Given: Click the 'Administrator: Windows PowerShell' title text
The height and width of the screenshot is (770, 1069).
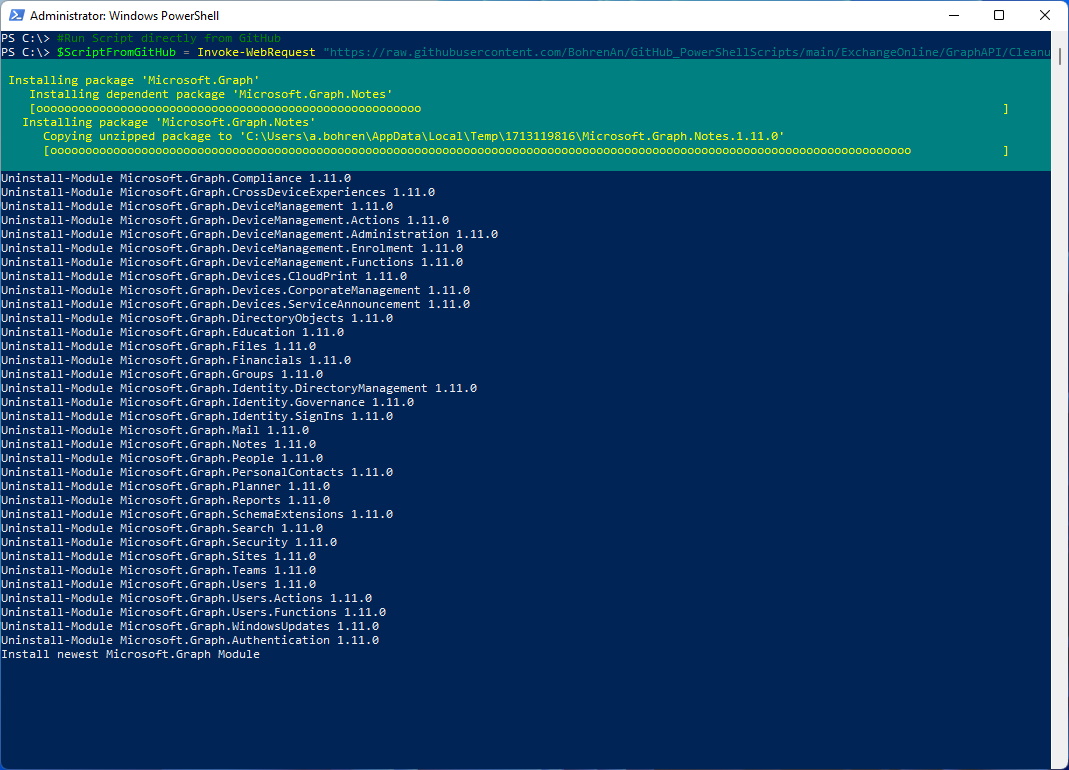Looking at the screenshot, I should pyautogui.click(x=124, y=16).
